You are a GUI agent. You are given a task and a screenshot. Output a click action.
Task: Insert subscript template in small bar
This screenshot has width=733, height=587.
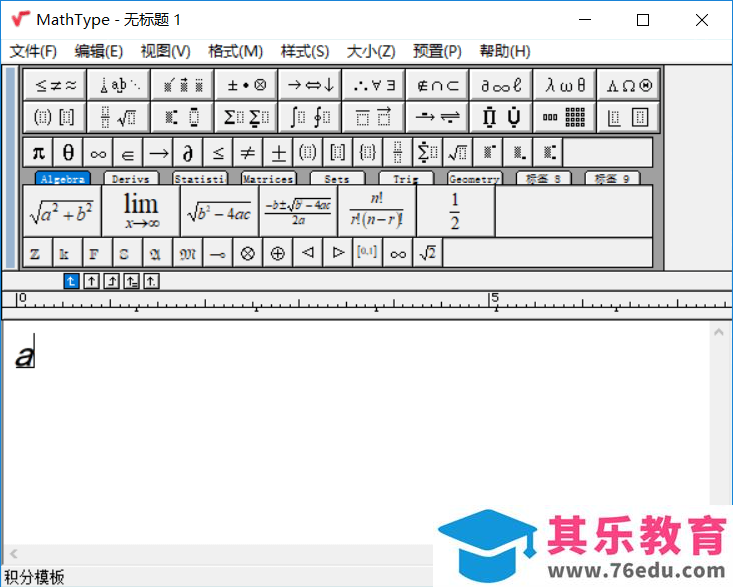[x=517, y=152]
